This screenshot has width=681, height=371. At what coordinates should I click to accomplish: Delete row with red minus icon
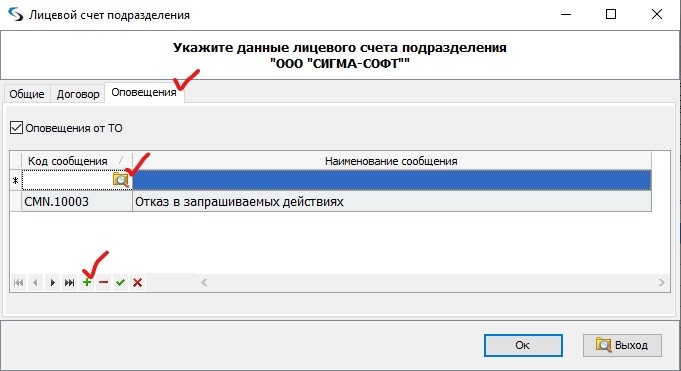tap(103, 283)
